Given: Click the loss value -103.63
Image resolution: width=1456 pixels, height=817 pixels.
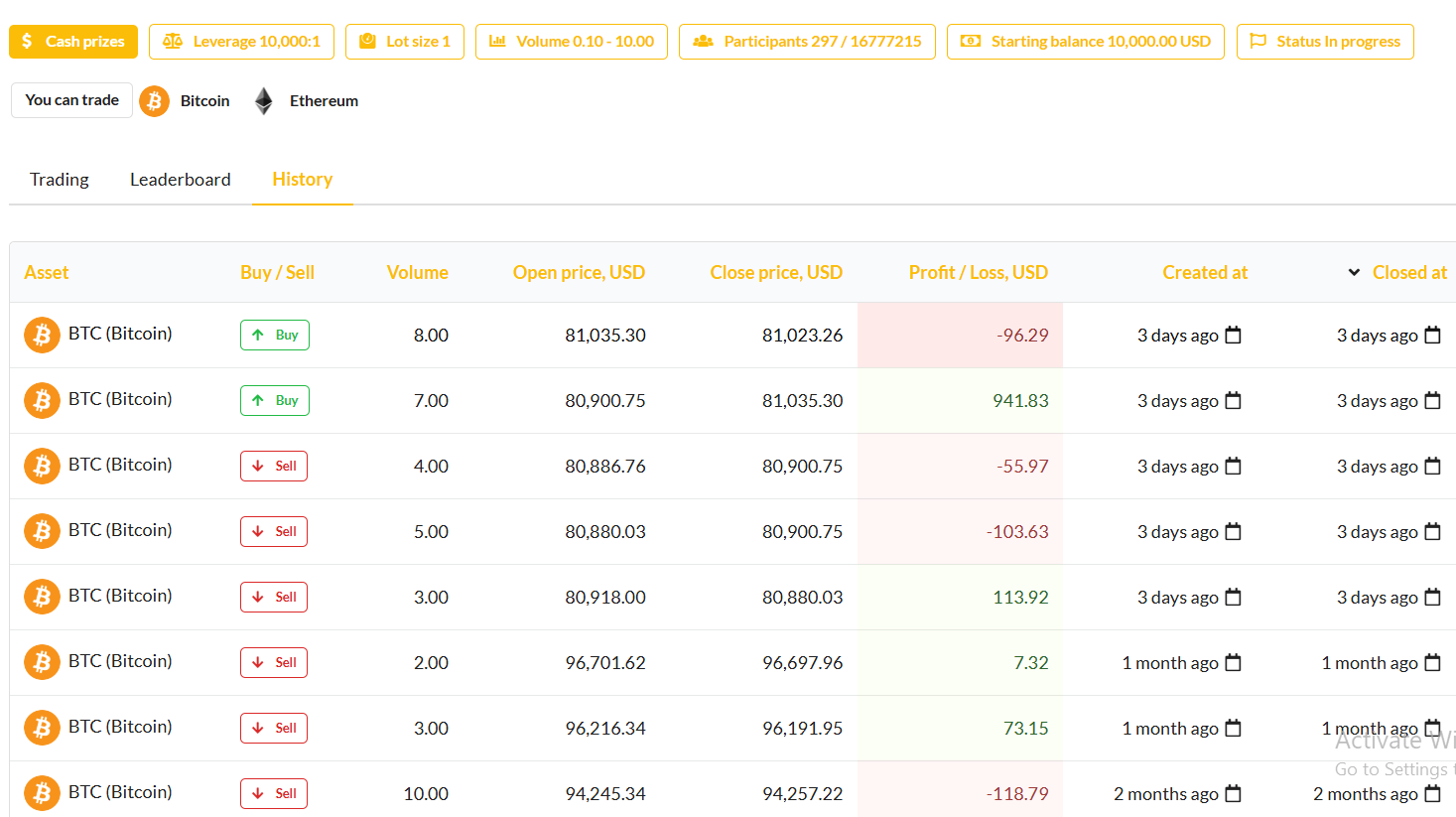Looking at the screenshot, I should (x=1017, y=532).
